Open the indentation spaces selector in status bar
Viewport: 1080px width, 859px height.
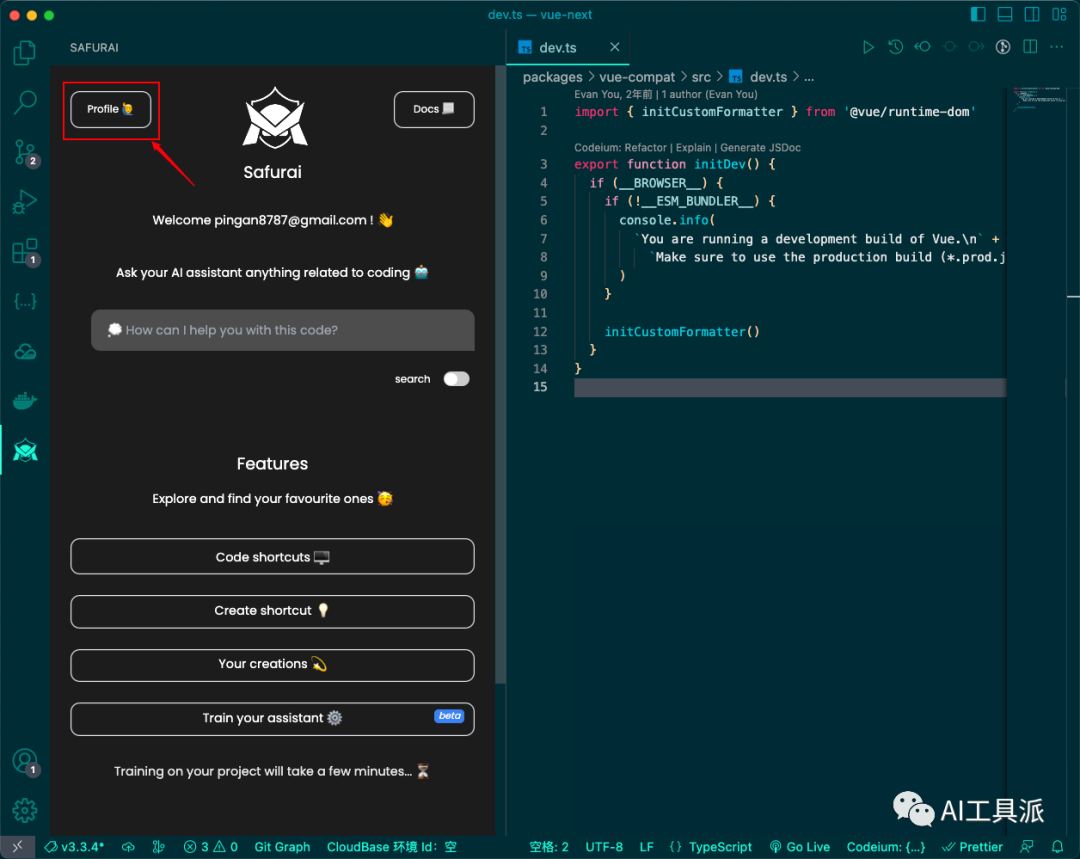tap(549, 847)
